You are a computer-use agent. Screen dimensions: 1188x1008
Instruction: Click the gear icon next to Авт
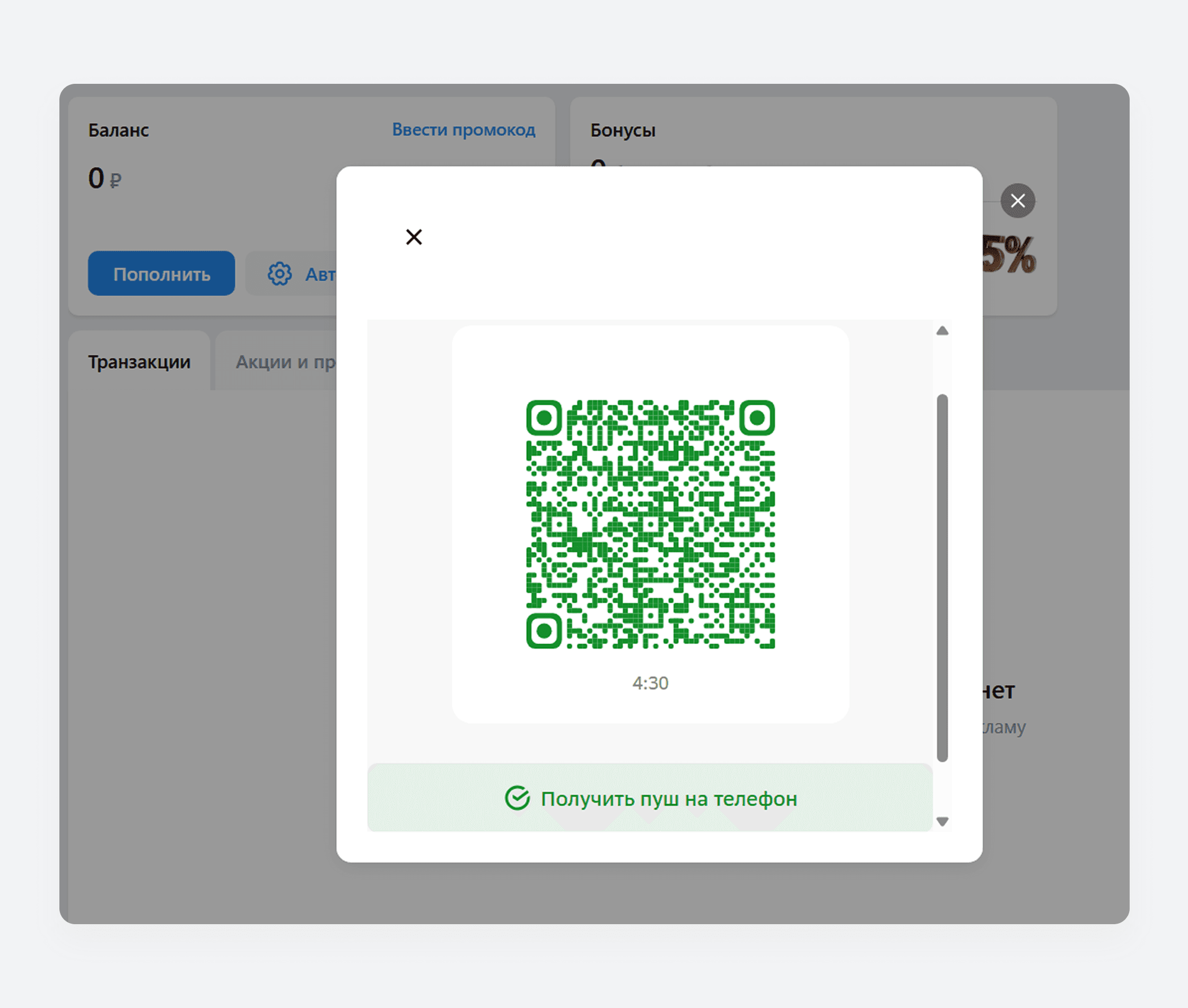tap(280, 274)
